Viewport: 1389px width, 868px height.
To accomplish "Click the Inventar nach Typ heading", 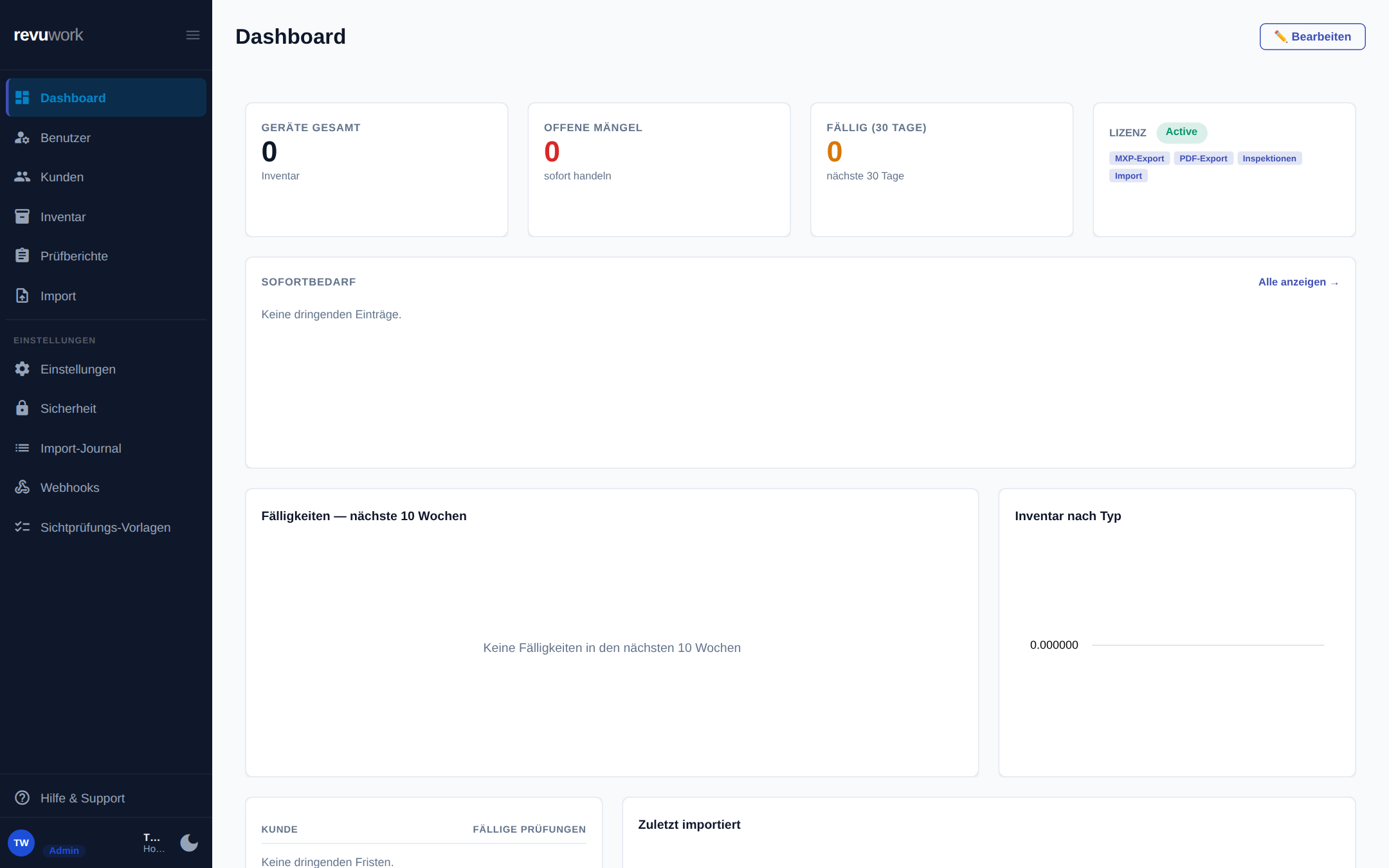I will point(1068,516).
